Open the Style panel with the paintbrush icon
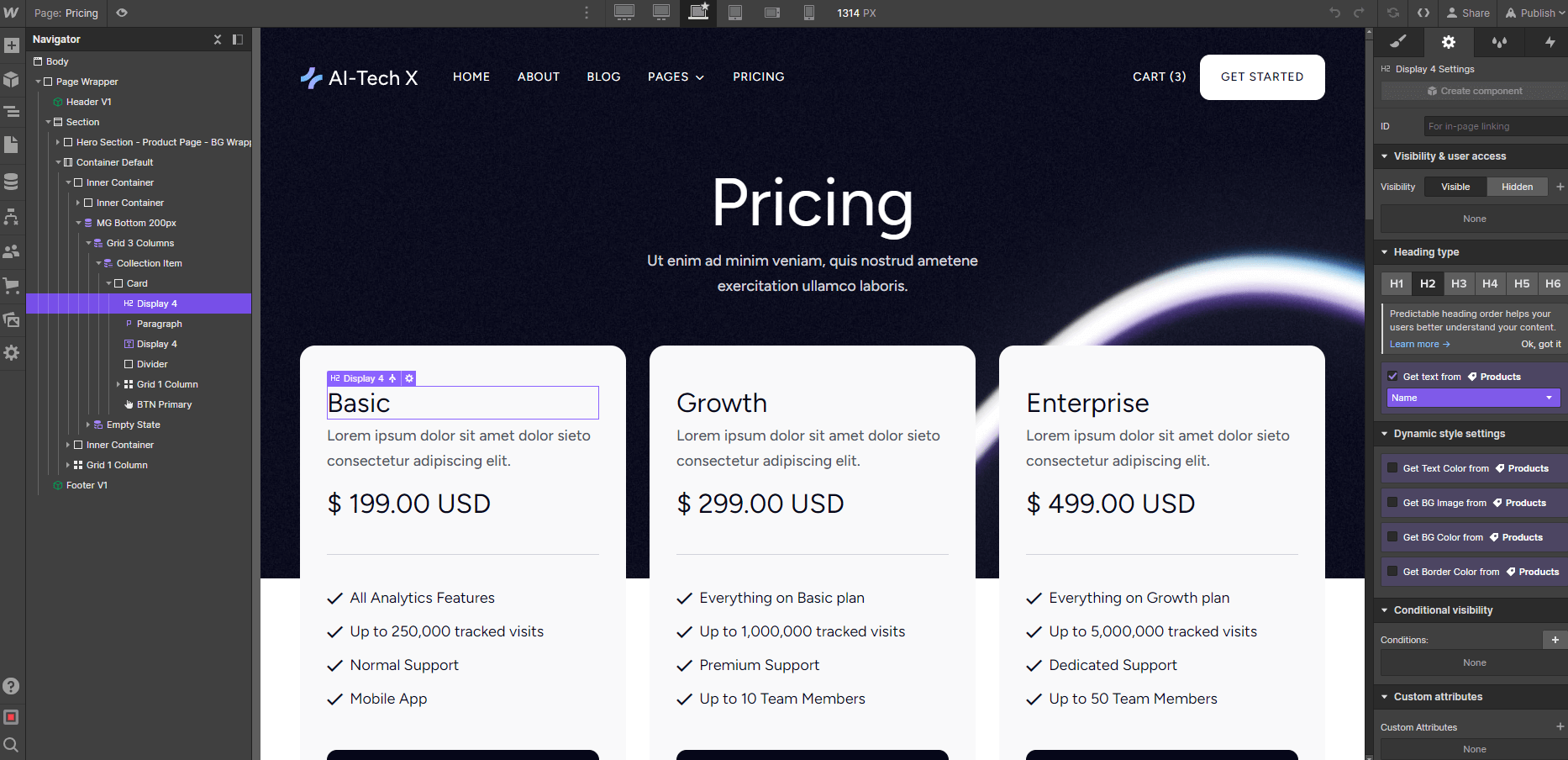Screen dimensions: 1568x760 point(1399,41)
